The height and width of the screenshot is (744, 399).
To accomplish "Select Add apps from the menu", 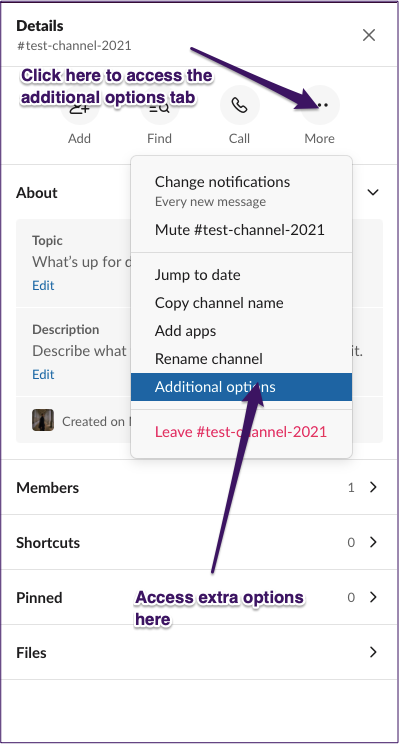I will pos(241,331).
